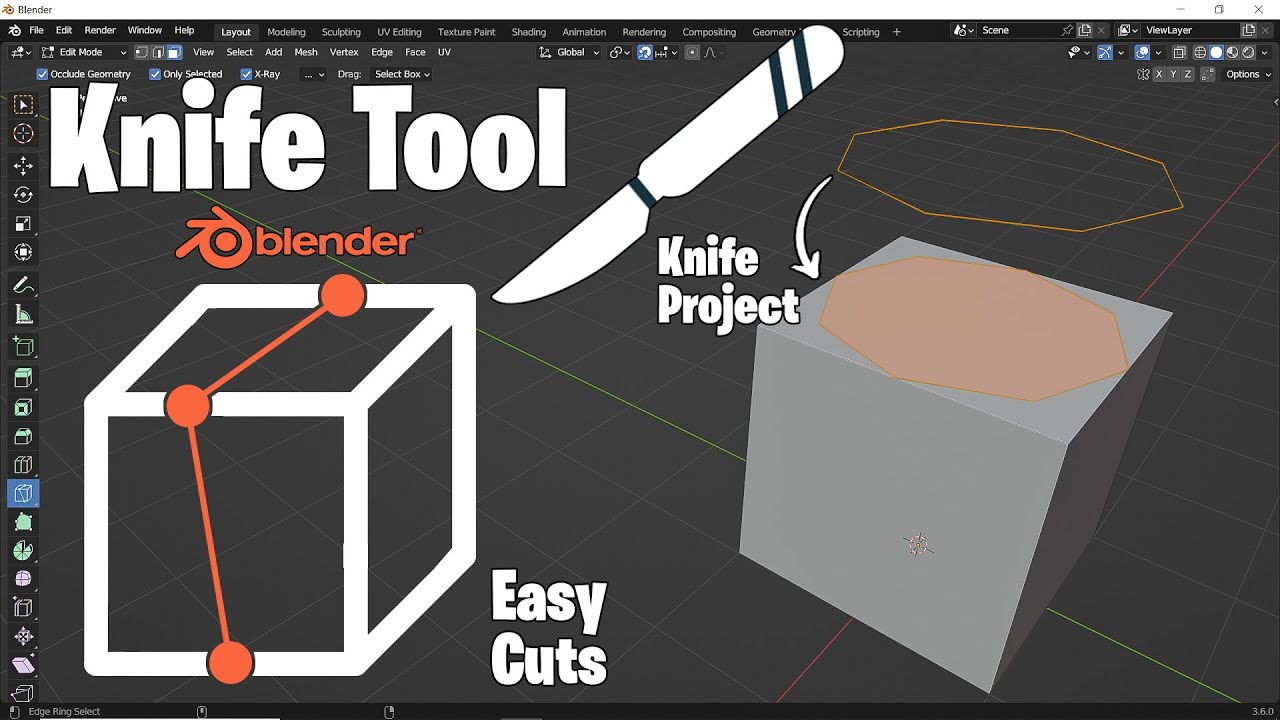This screenshot has height=720, width=1280.
Task: Toggle viewport gizmos display
Action: tap(1105, 52)
